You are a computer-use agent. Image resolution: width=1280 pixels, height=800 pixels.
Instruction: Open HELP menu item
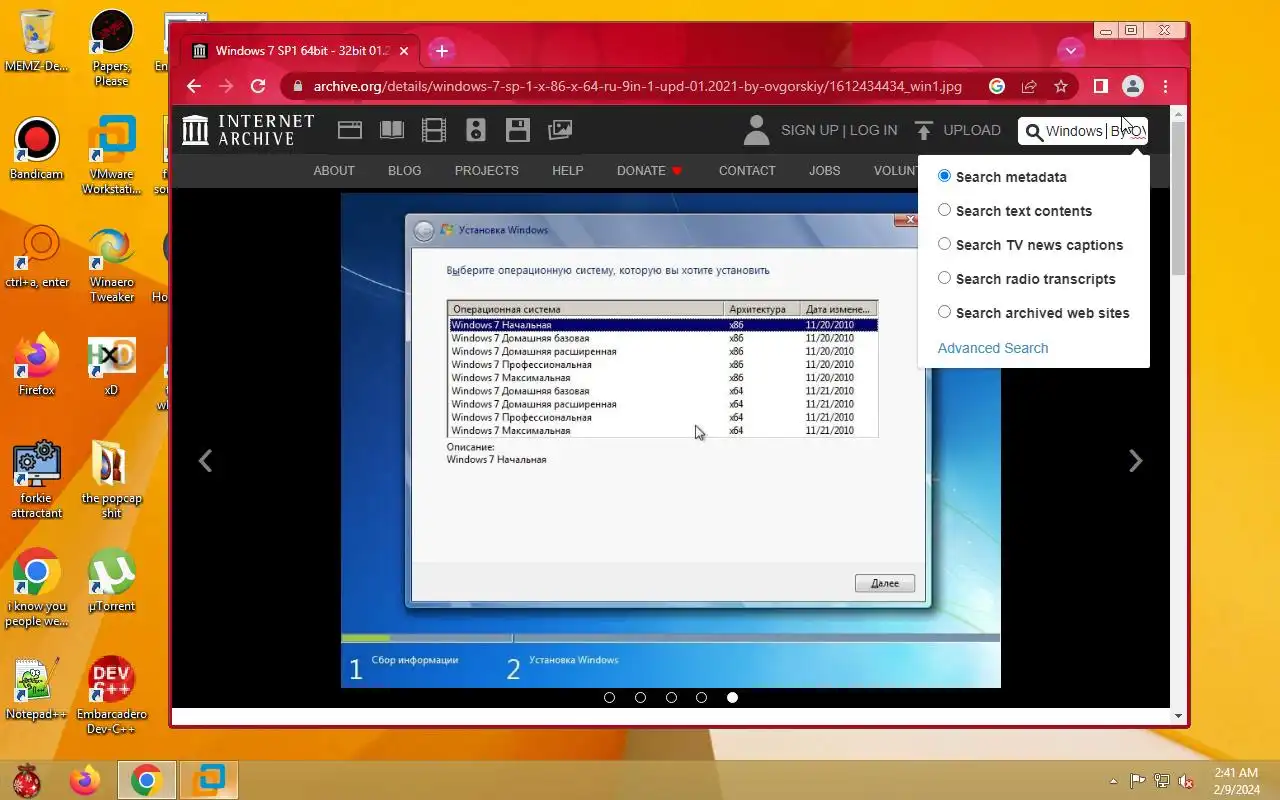(x=567, y=170)
